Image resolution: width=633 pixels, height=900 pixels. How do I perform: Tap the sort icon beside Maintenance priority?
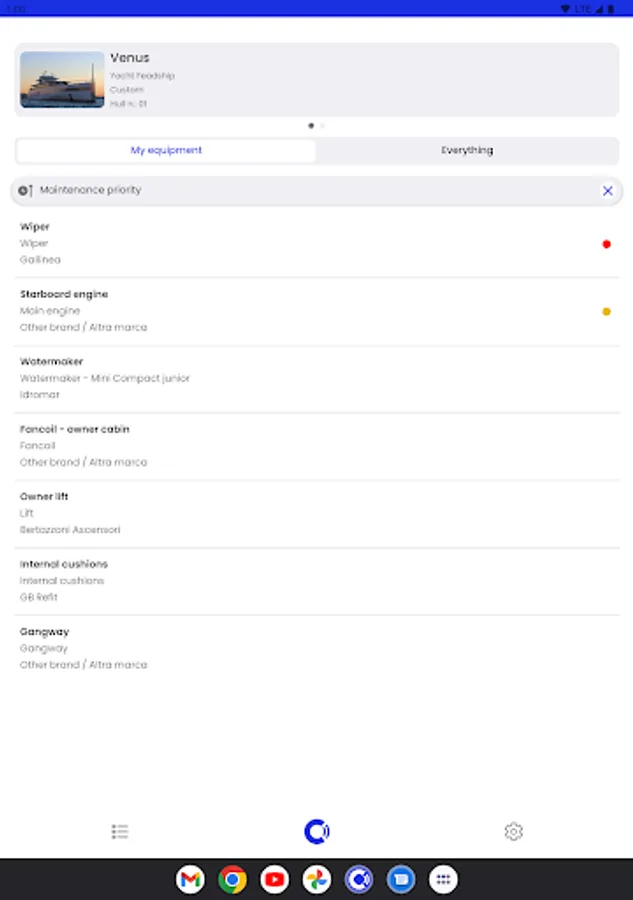click(26, 190)
